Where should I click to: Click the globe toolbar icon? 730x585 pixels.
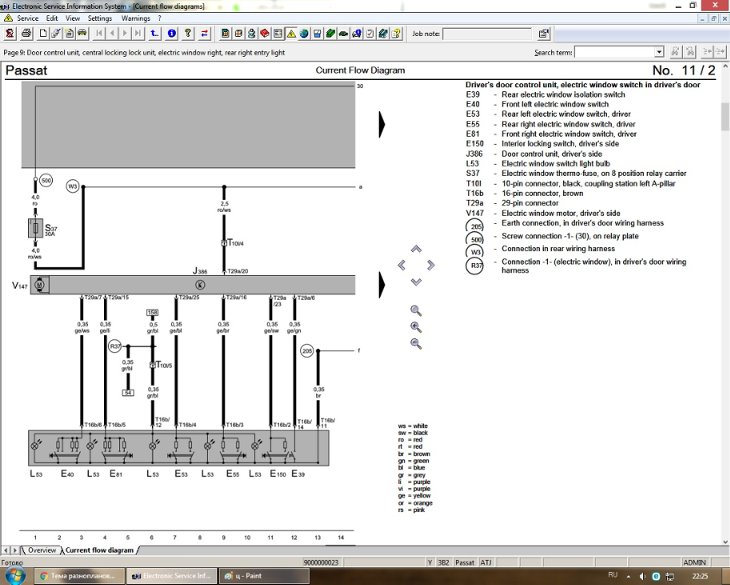304,34
